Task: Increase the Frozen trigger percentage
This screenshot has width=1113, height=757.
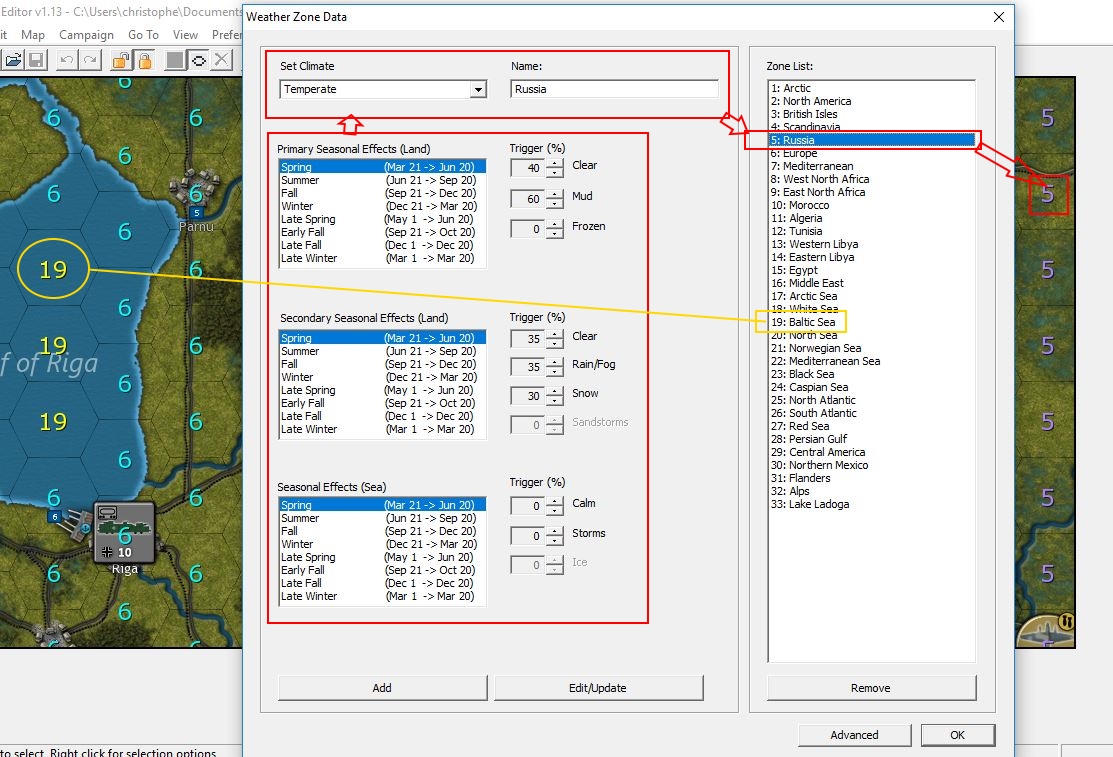Action: pos(555,224)
